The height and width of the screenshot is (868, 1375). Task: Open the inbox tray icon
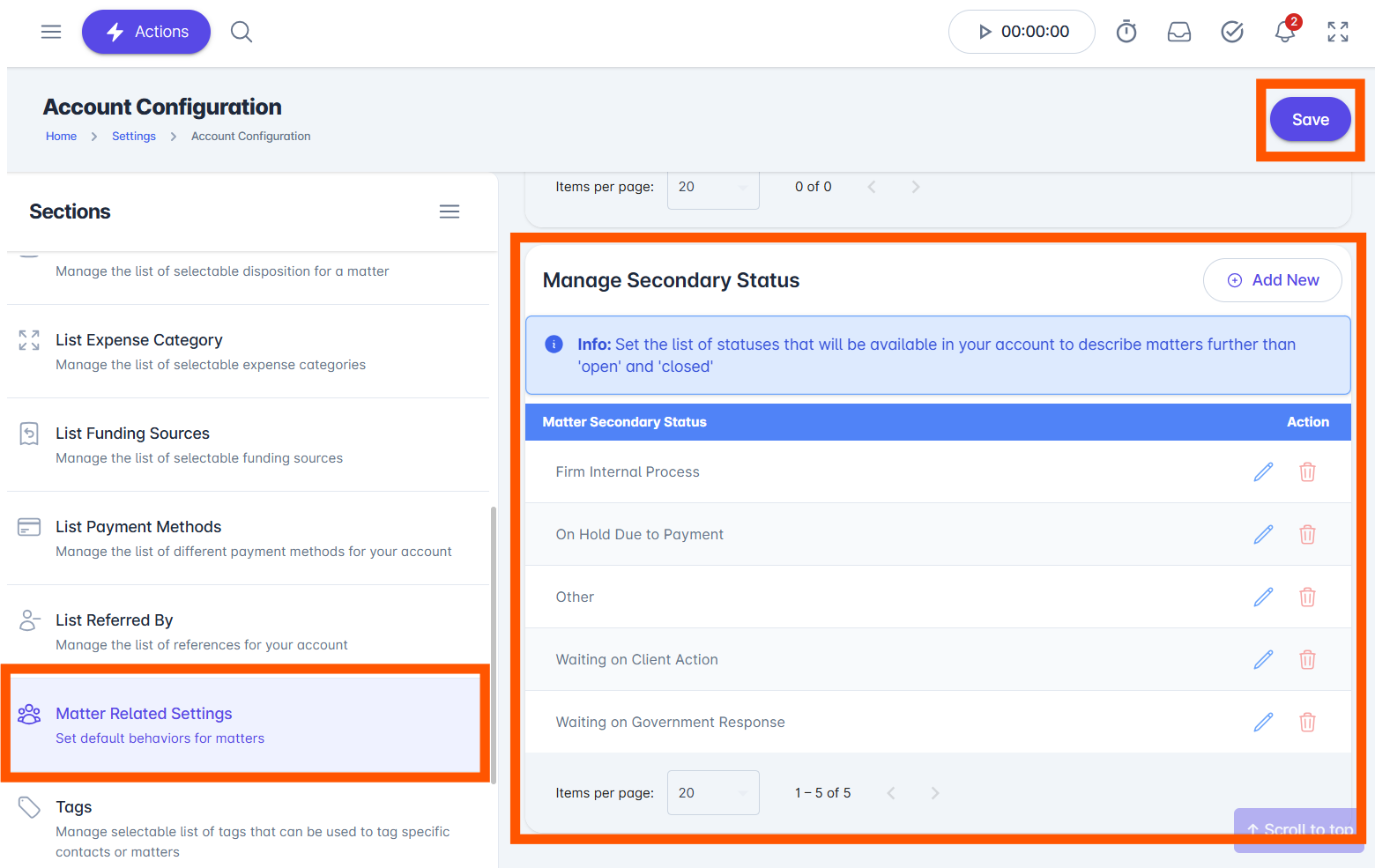(x=1179, y=32)
